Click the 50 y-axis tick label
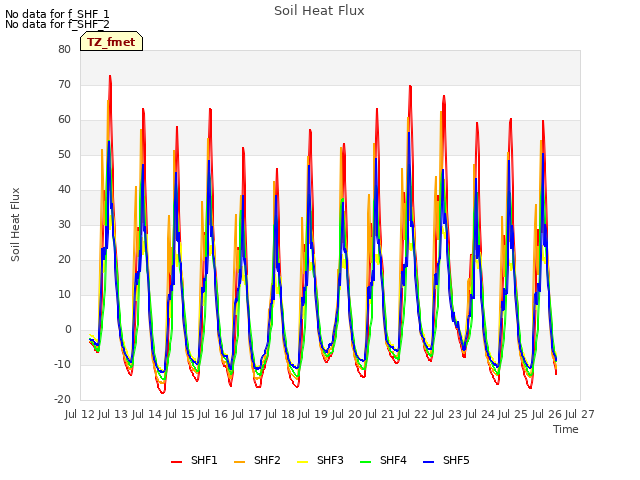This screenshot has height=480, width=640. click(64, 155)
